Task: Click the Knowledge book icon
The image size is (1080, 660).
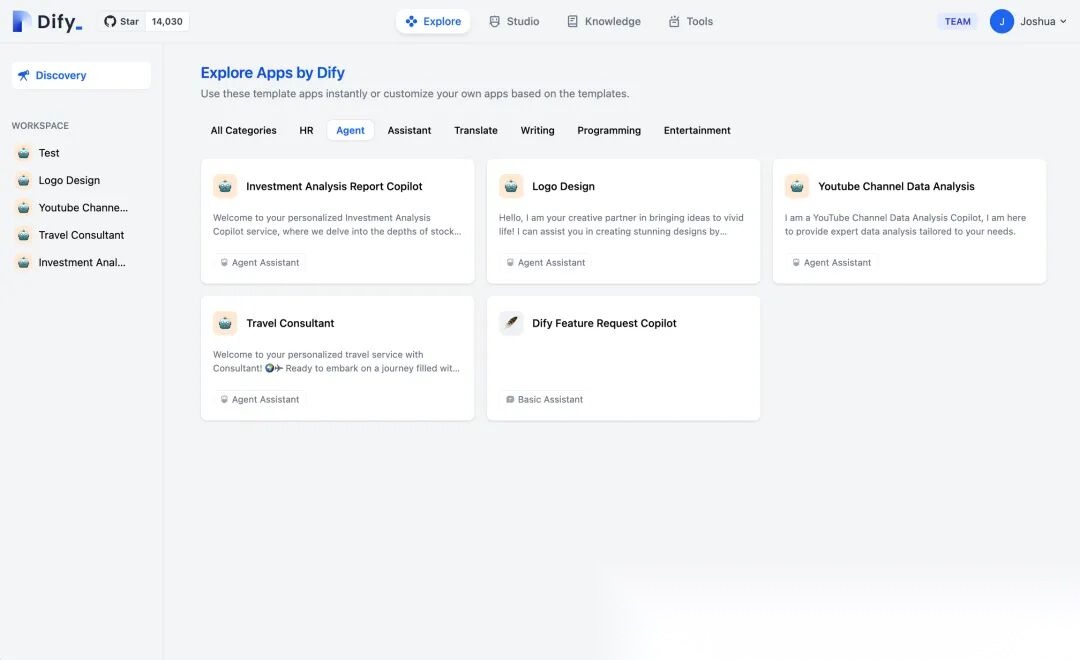Action: pos(572,21)
